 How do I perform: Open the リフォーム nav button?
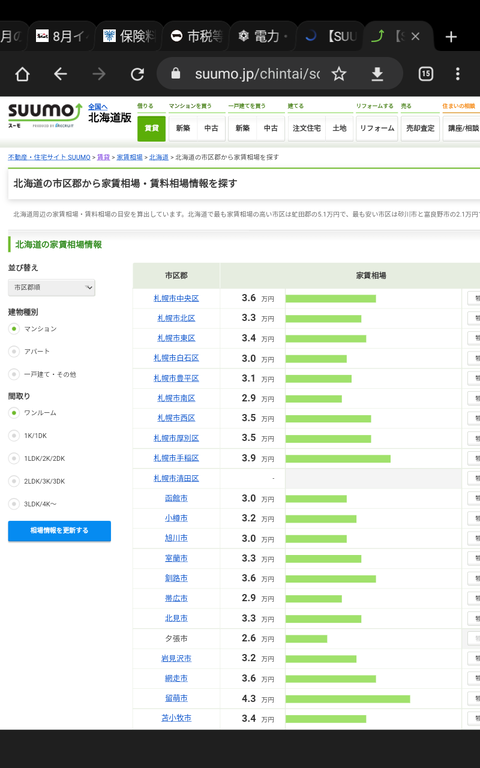377,128
